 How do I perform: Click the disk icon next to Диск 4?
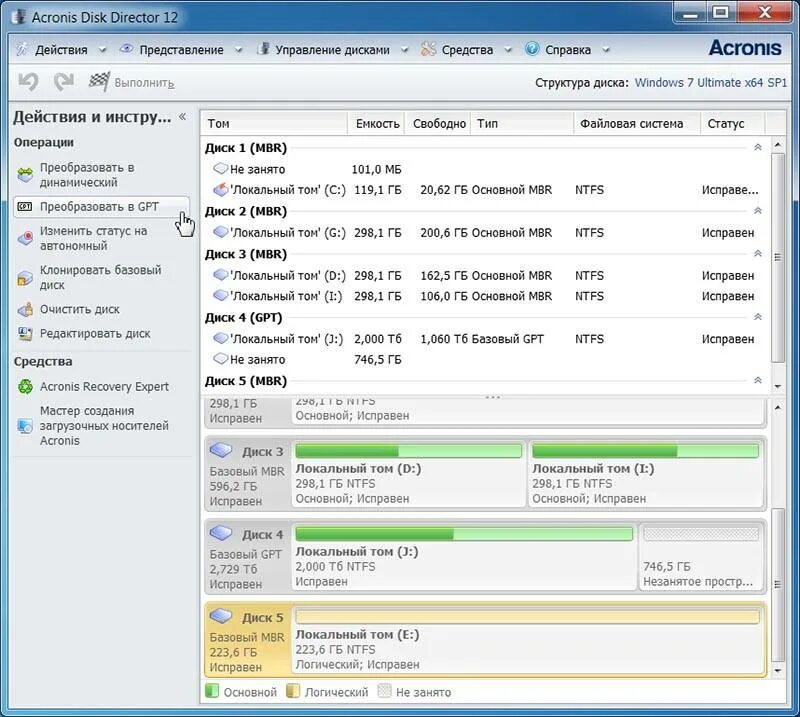(221, 533)
